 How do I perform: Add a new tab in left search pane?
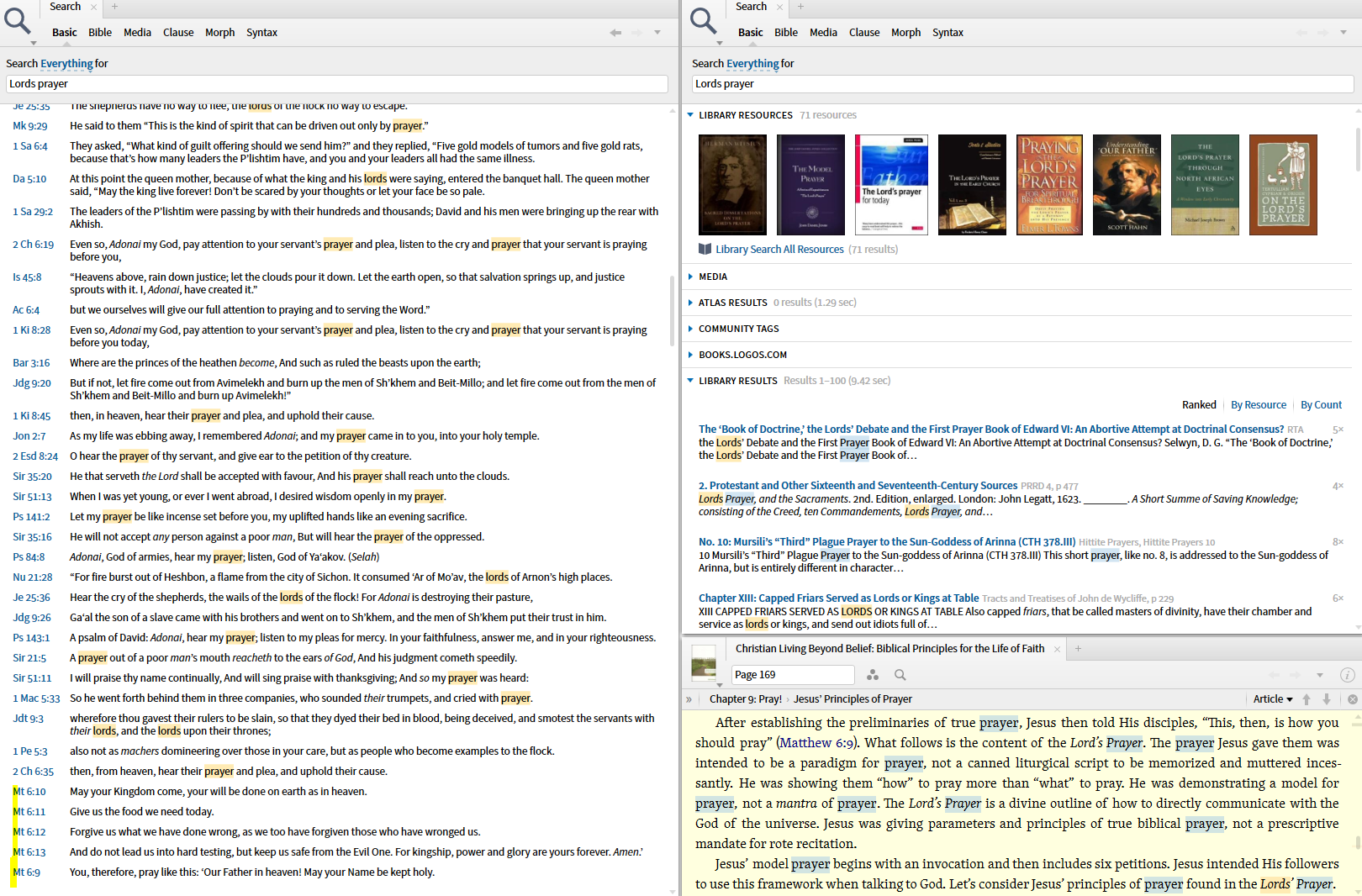115,7
